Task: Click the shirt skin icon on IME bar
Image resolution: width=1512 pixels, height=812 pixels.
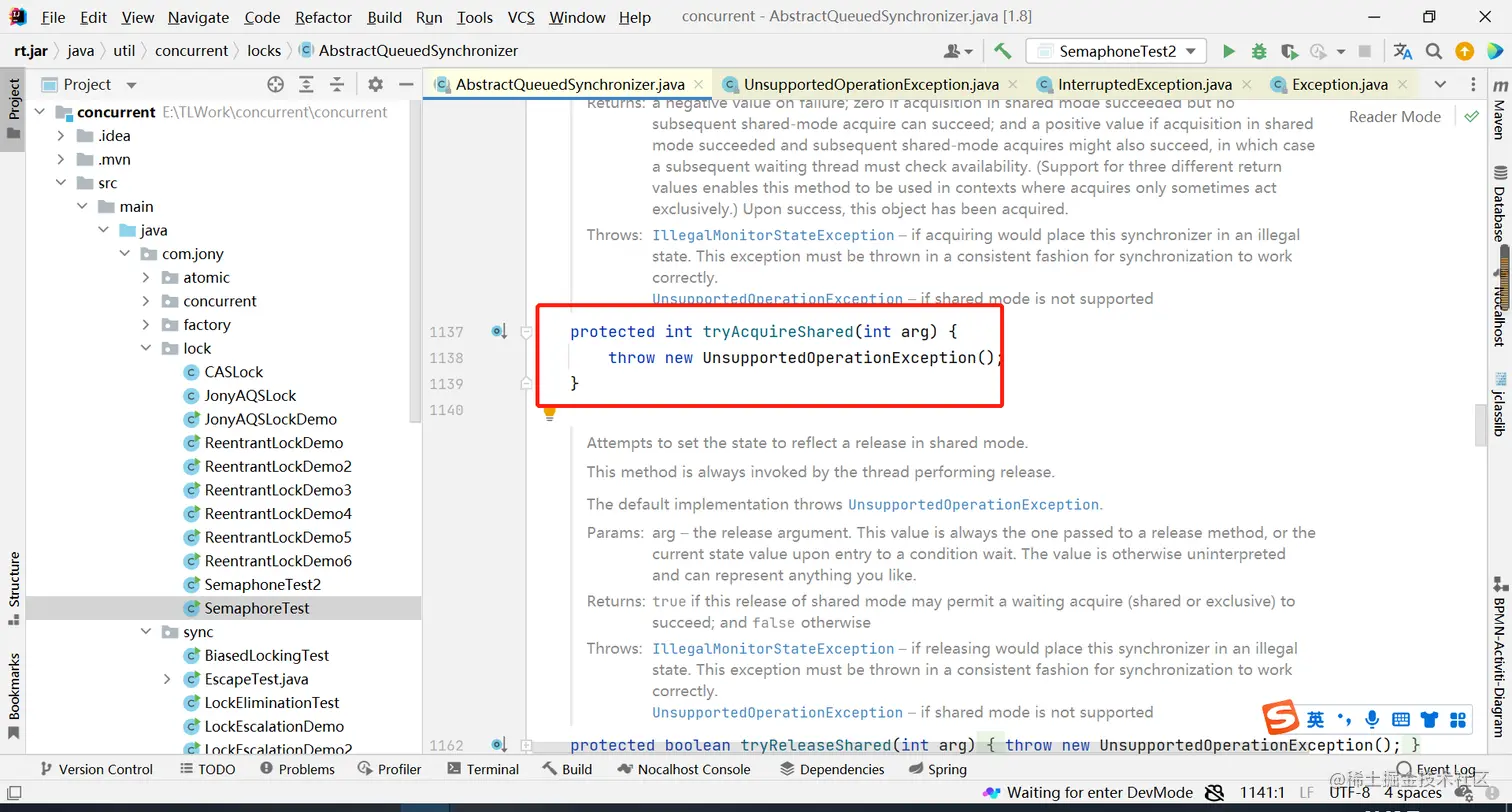Action: (1429, 719)
